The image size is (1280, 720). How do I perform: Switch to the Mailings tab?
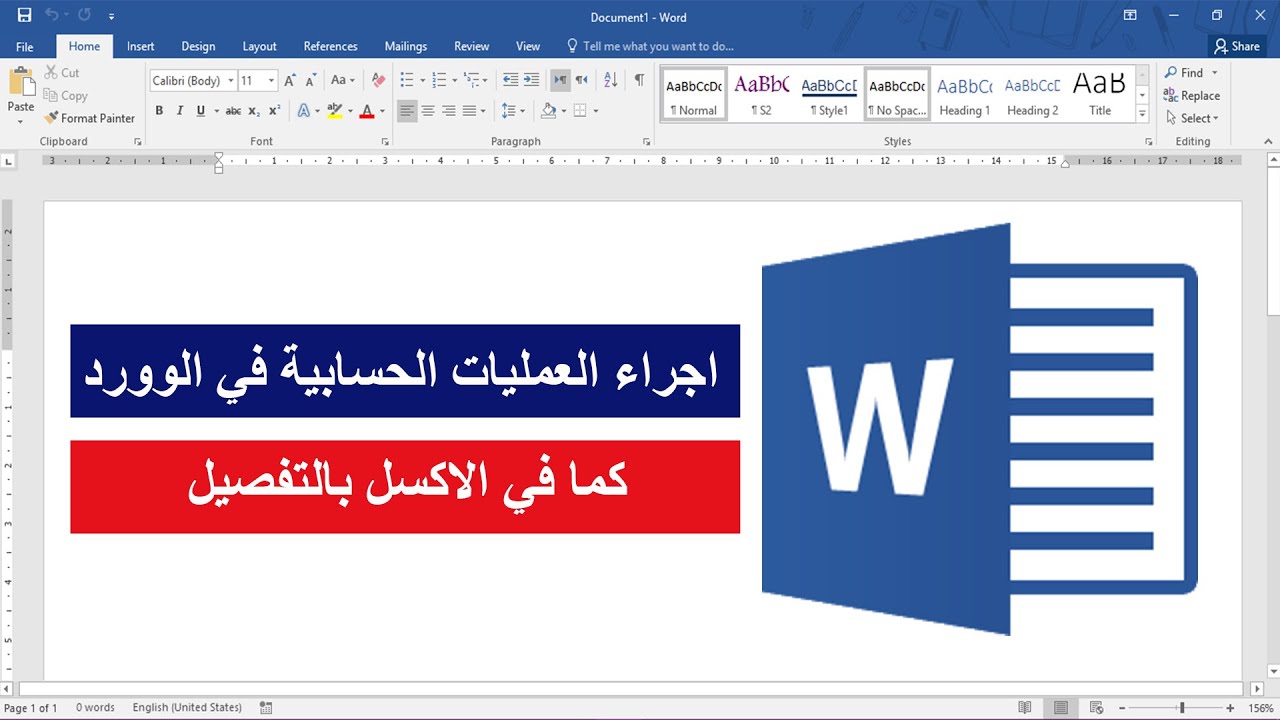(x=406, y=46)
